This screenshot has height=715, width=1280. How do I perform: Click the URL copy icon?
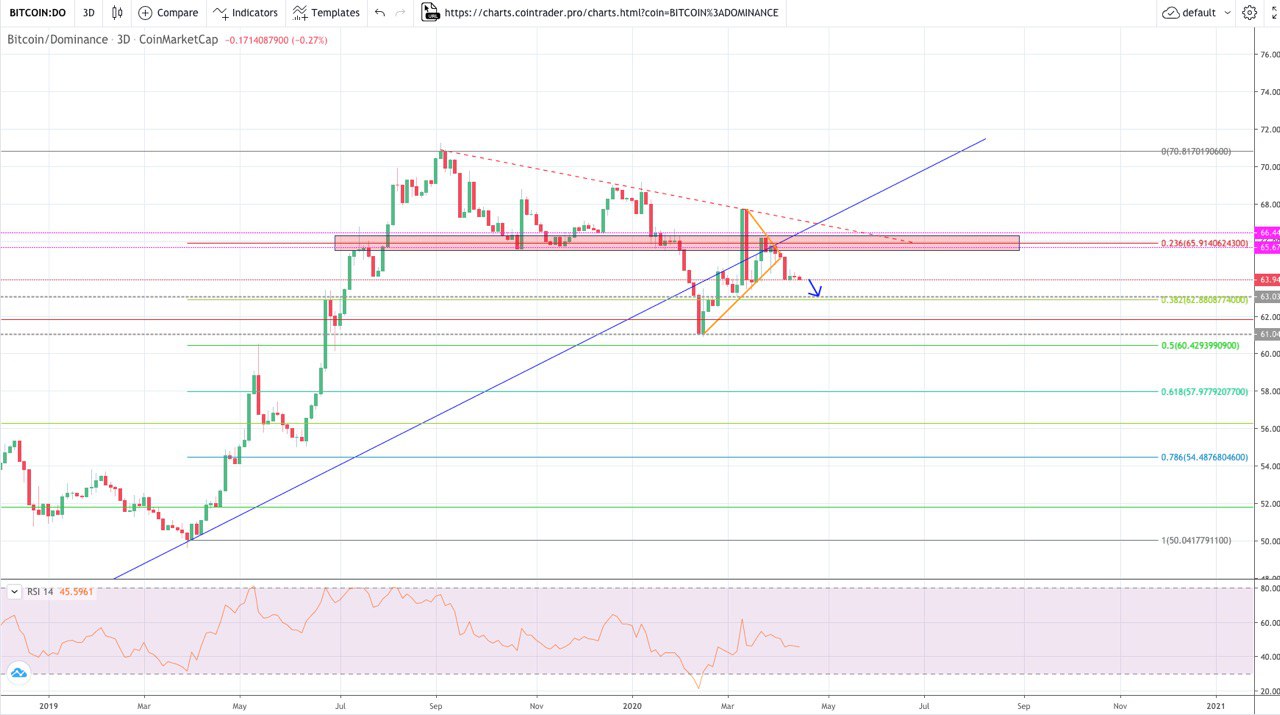[x=430, y=13]
